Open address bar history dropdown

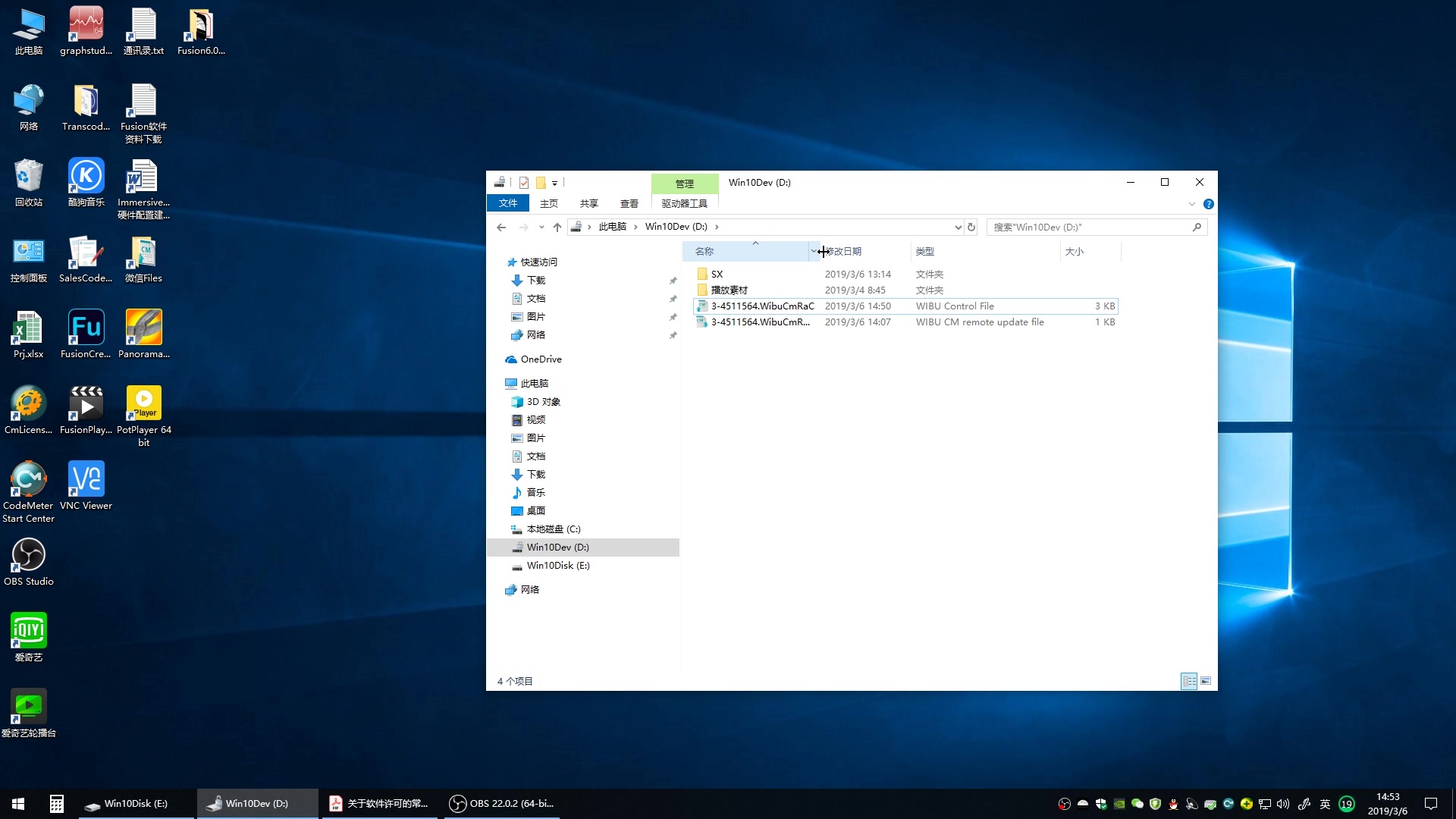(958, 227)
